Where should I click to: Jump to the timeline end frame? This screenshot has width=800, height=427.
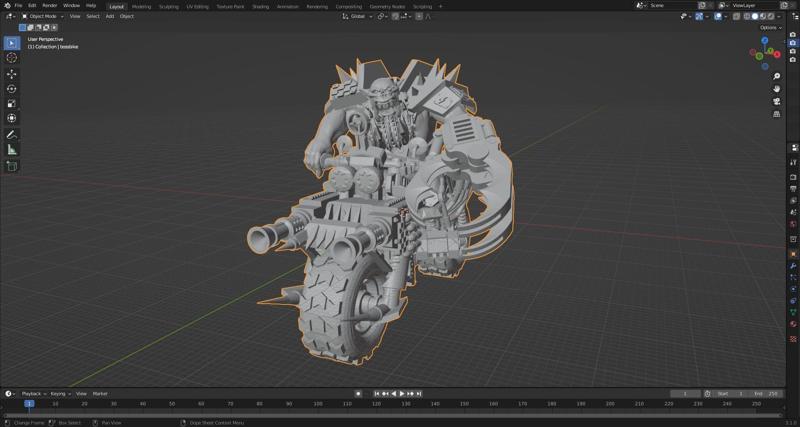click(419, 394)
